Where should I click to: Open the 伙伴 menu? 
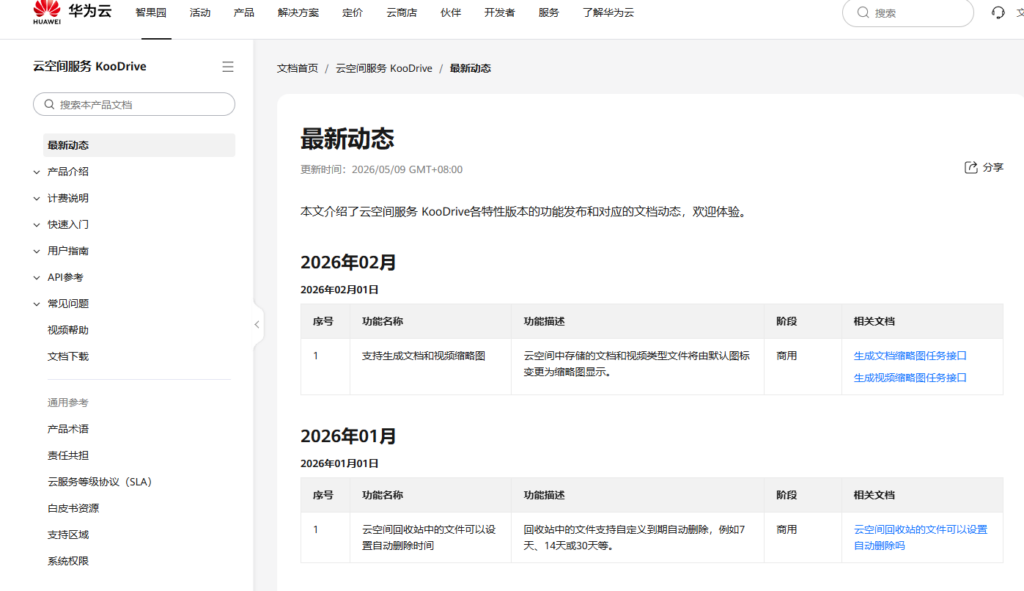click(x=451, y=12)
